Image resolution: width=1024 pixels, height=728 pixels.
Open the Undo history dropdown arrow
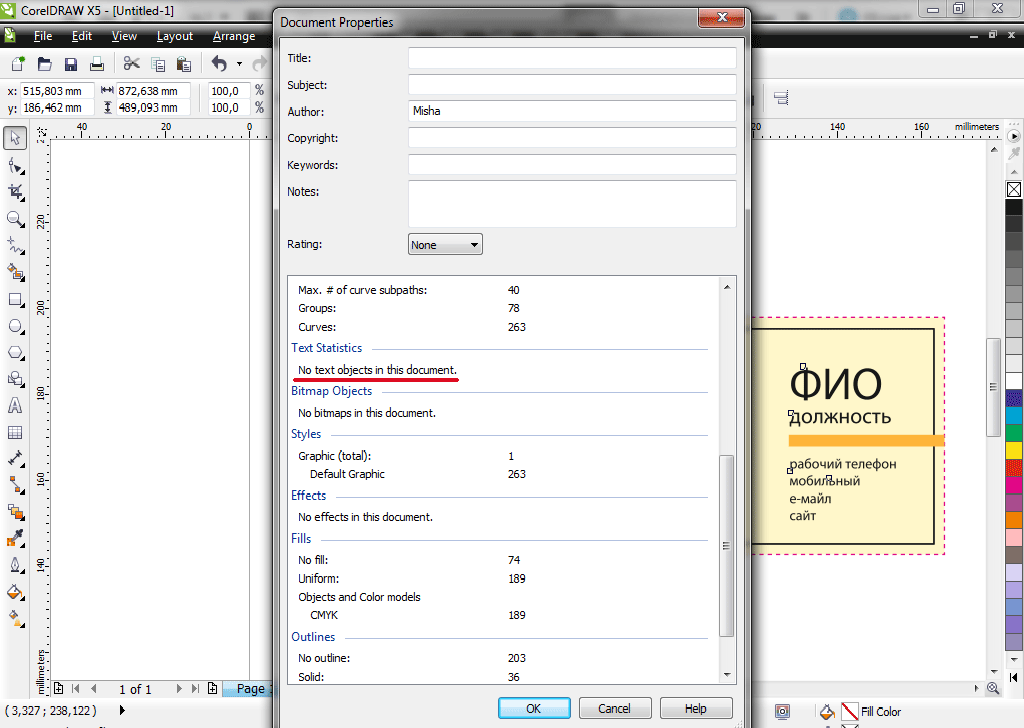(239, 64)
